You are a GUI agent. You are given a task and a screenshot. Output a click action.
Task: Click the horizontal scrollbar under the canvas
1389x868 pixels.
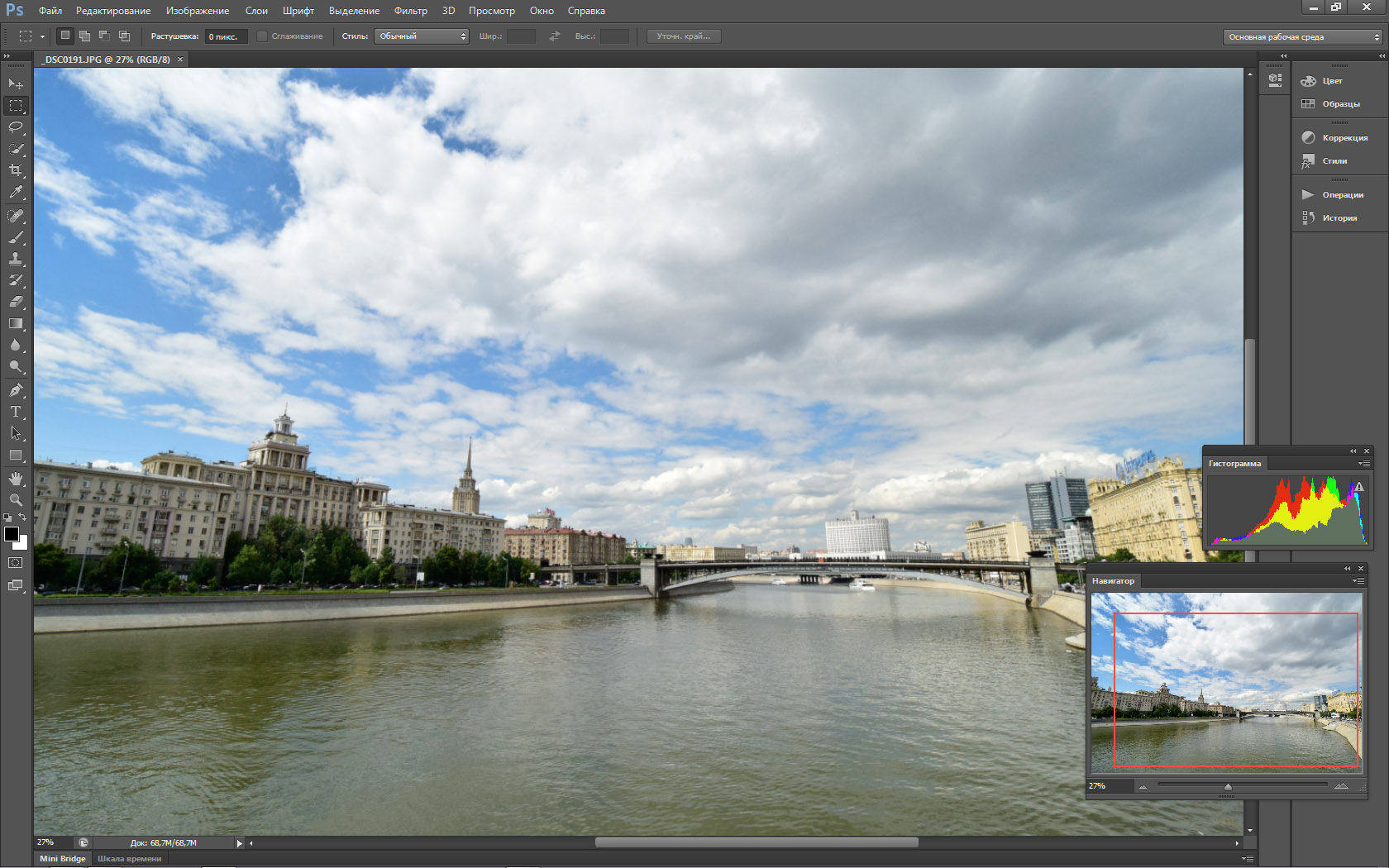757,842
